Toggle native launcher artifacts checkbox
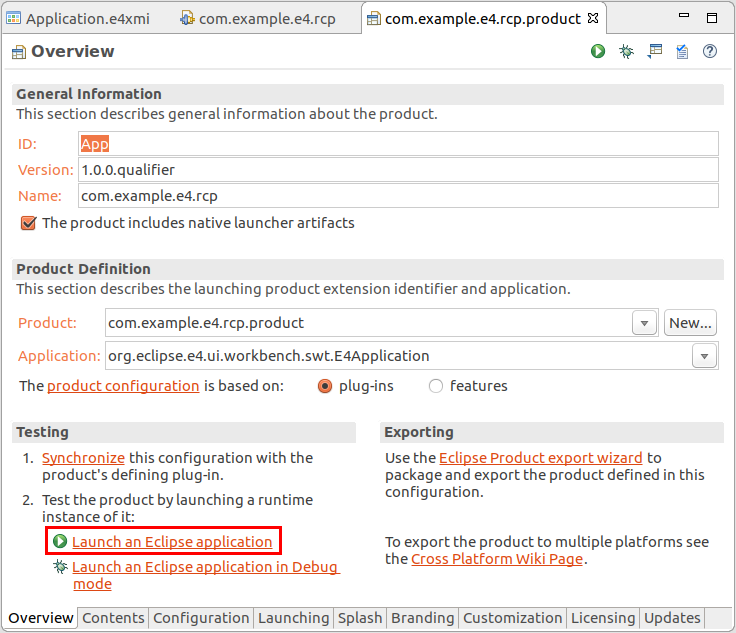This screenshot has height=633, width=736. (x=28, y=223)
